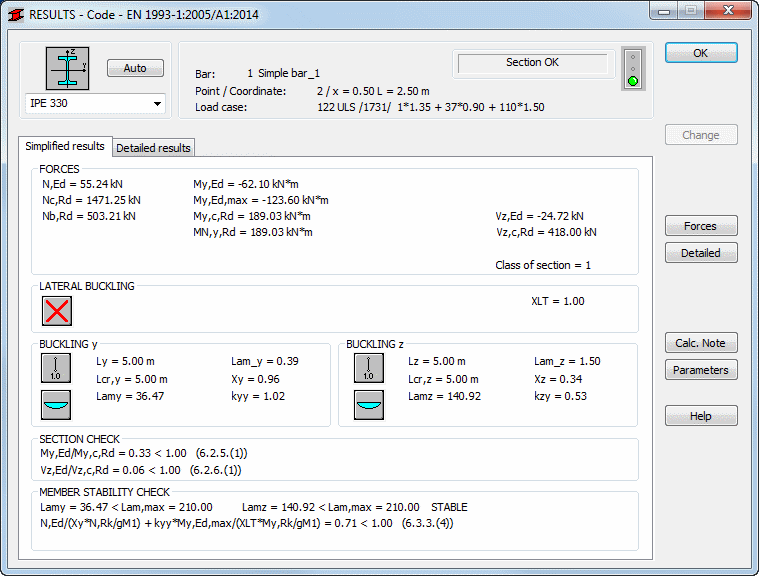Click the Auto button
The width and height of the screenshot is (759, 576).
135,68
